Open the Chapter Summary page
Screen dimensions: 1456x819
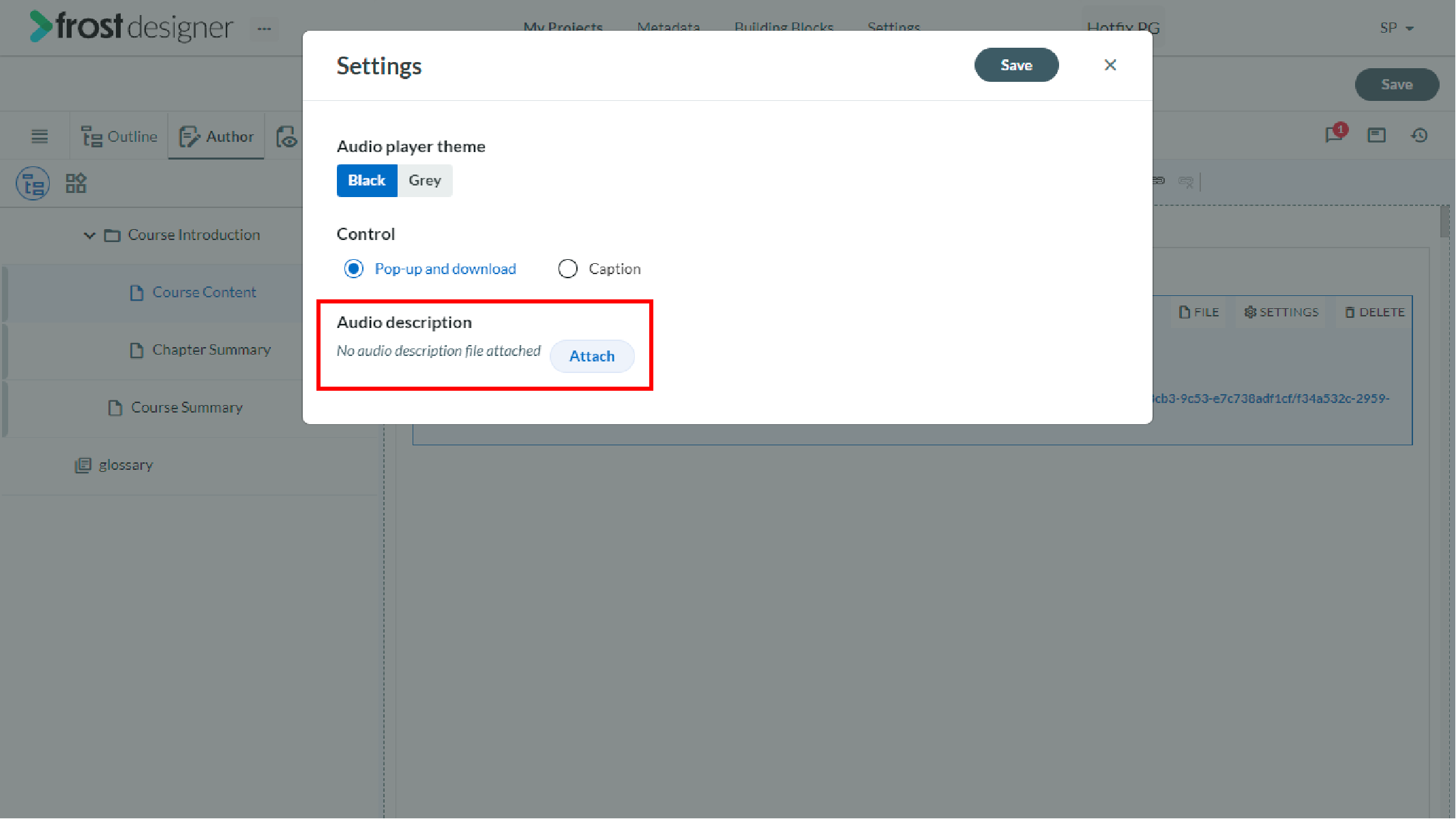point(211,350)
